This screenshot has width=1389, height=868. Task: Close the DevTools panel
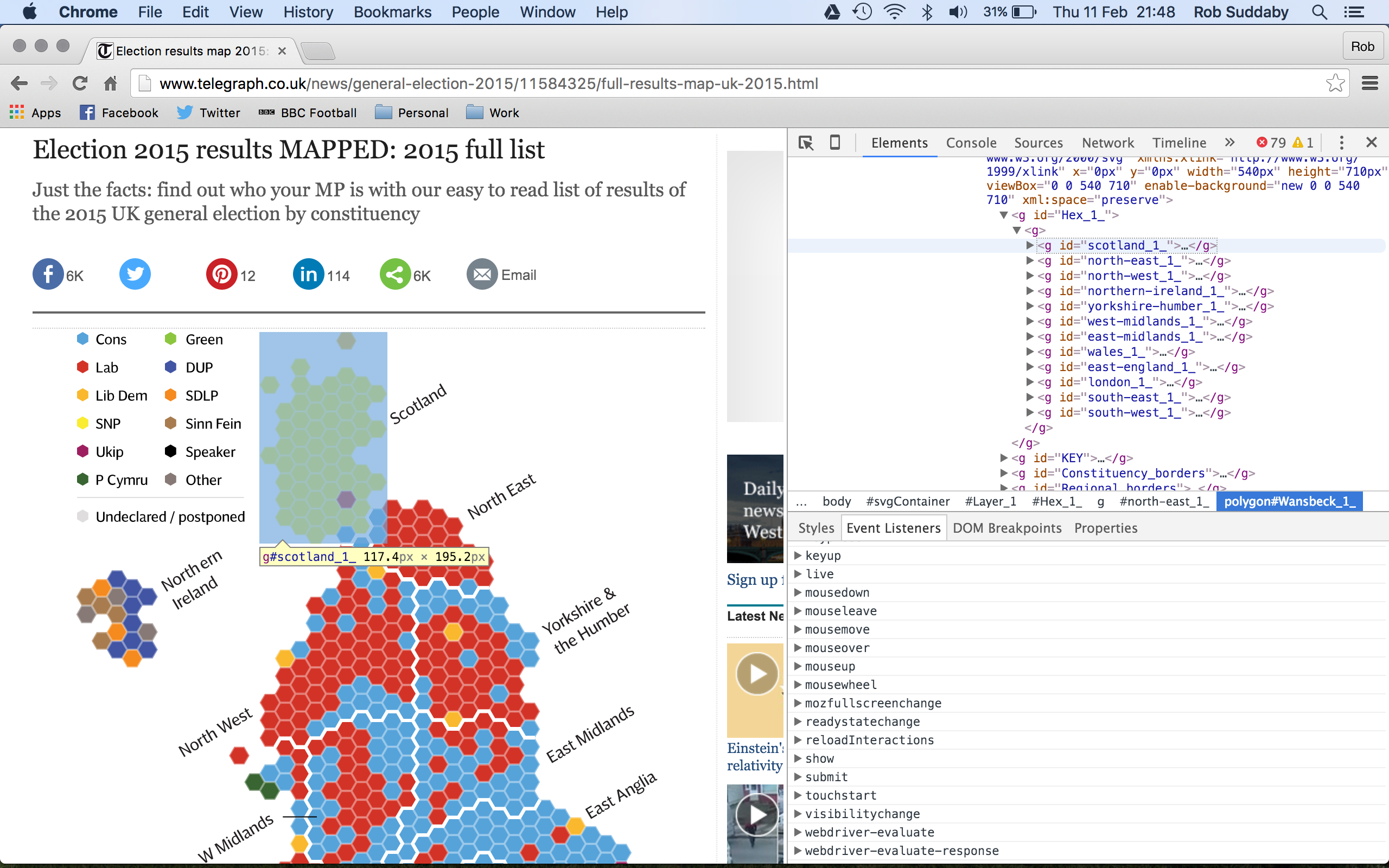(1372, 142)
